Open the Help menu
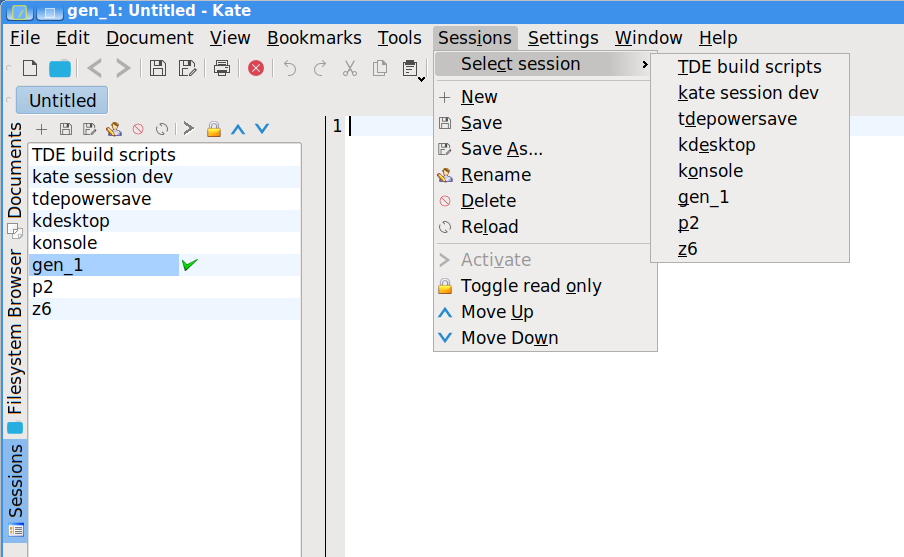The image size is (904, 557). pos(718,38)
